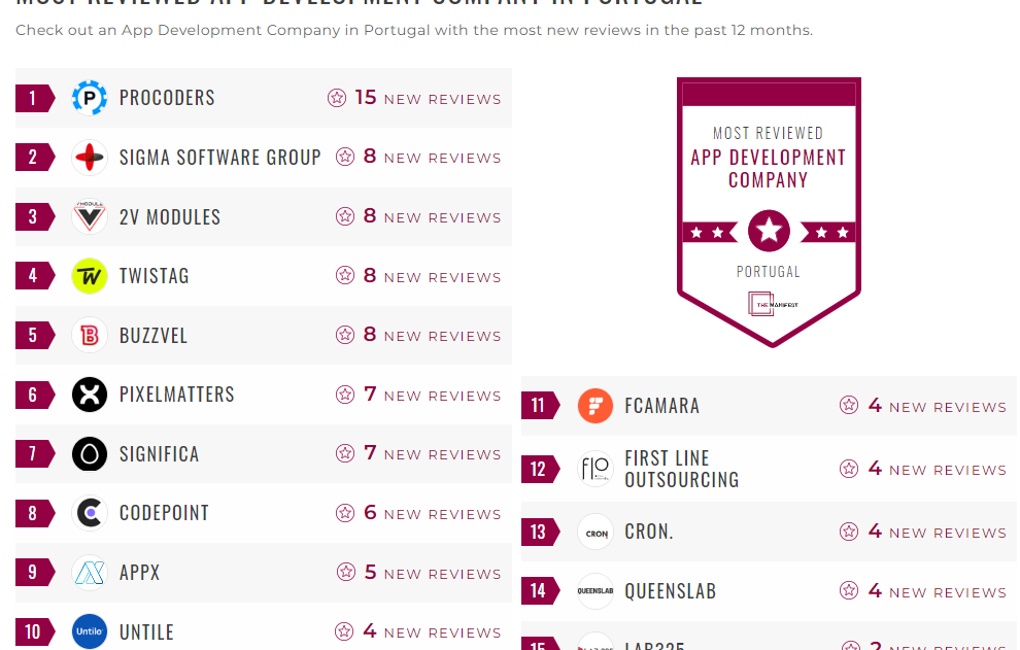
Task: Click the AppX logo icon
Action: (x=90, y=573)
